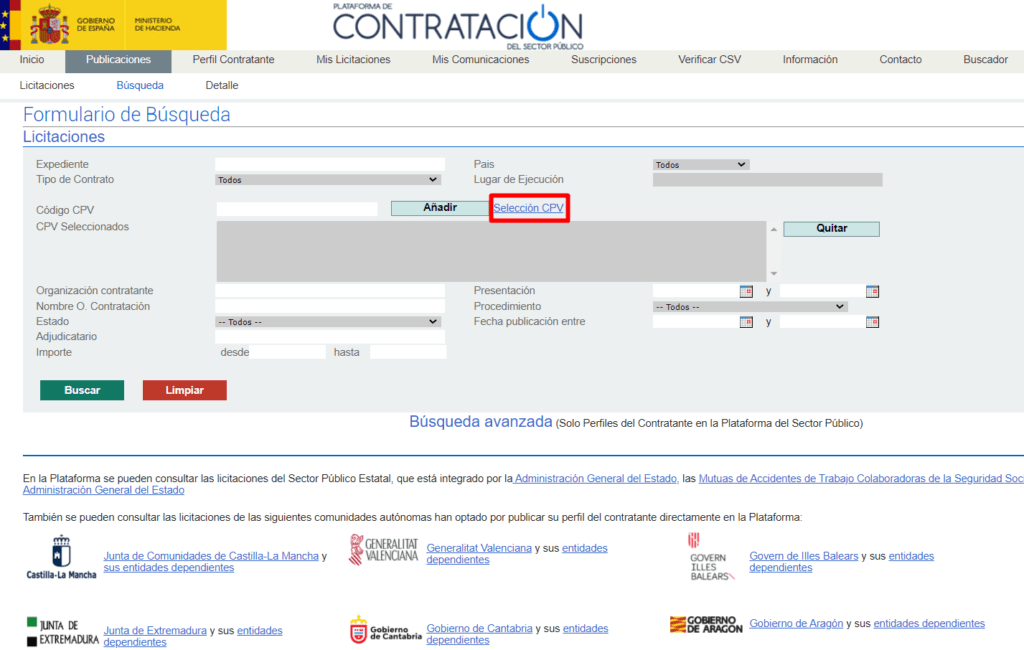Click the Generalitat Valenciana logo
The image size is (1024, 650).
point(383,550)
